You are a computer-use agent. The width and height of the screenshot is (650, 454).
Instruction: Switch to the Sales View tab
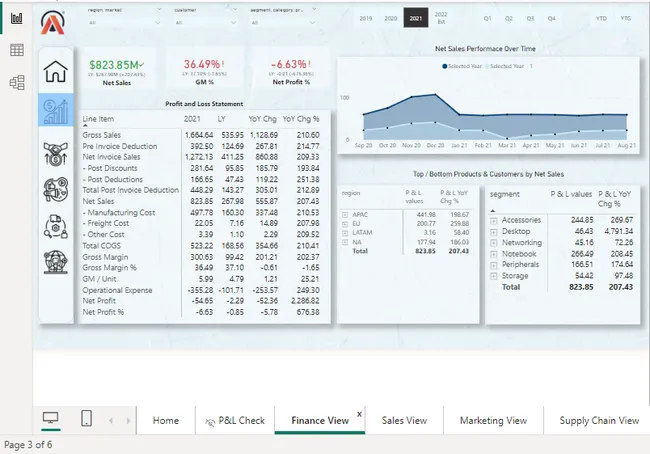tap(404, 420)
